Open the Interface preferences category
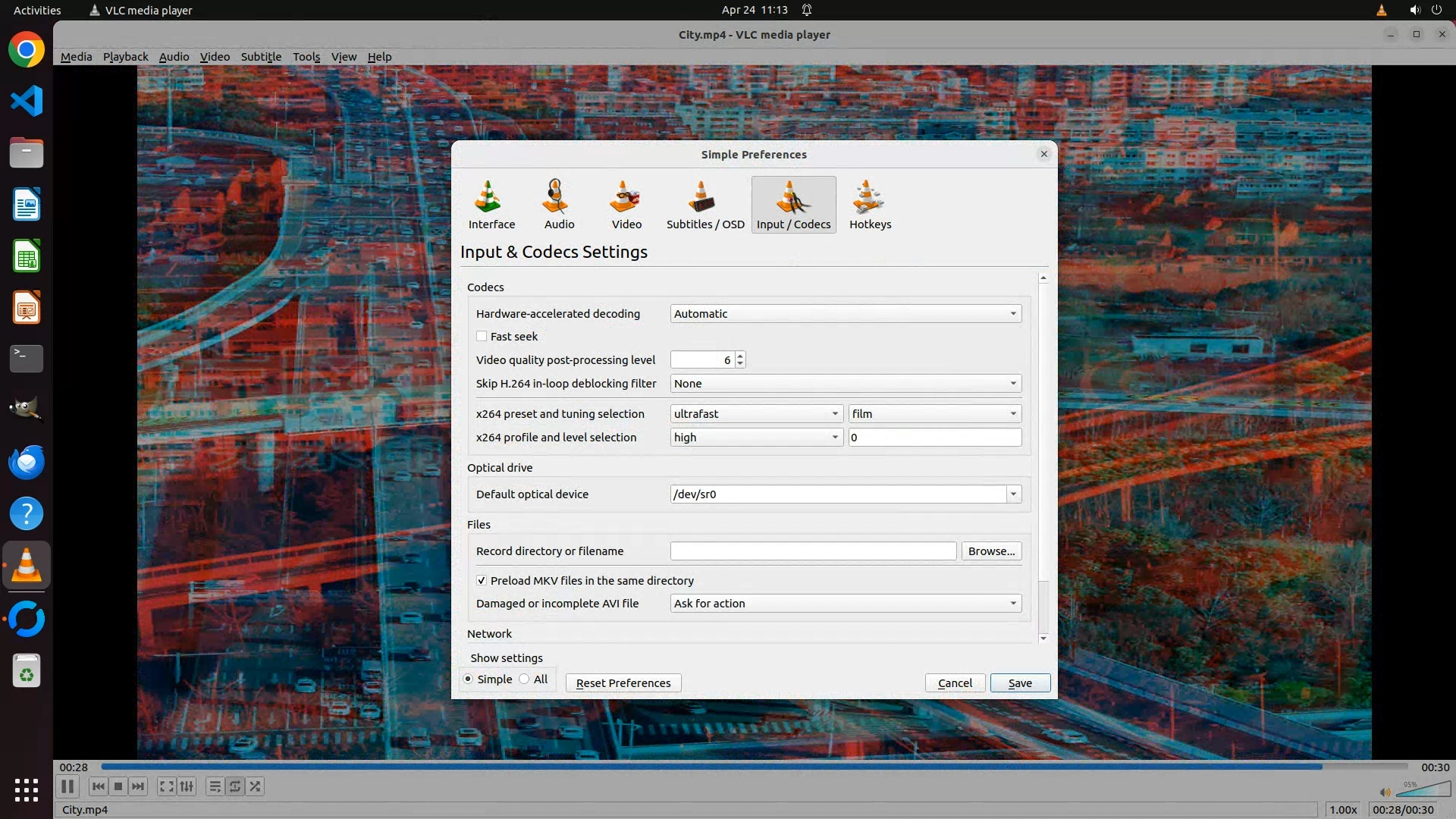This screenshot has width=1456, height=819. tap(491, 204)
